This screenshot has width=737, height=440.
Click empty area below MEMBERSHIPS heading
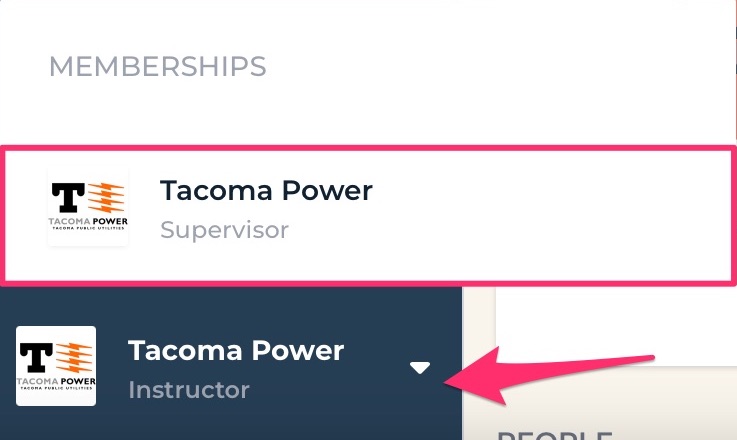click(367, 113)
